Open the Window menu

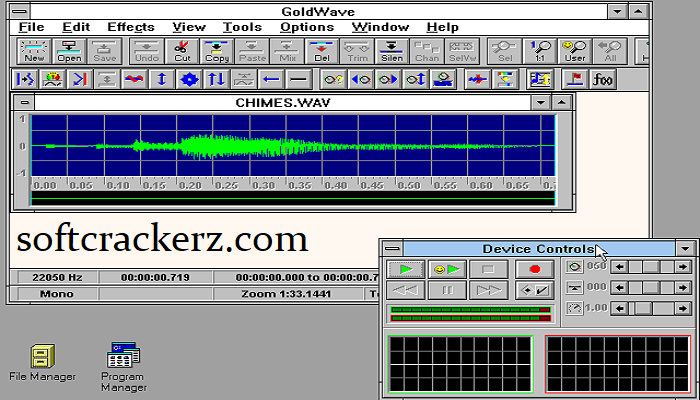(380, 27)
